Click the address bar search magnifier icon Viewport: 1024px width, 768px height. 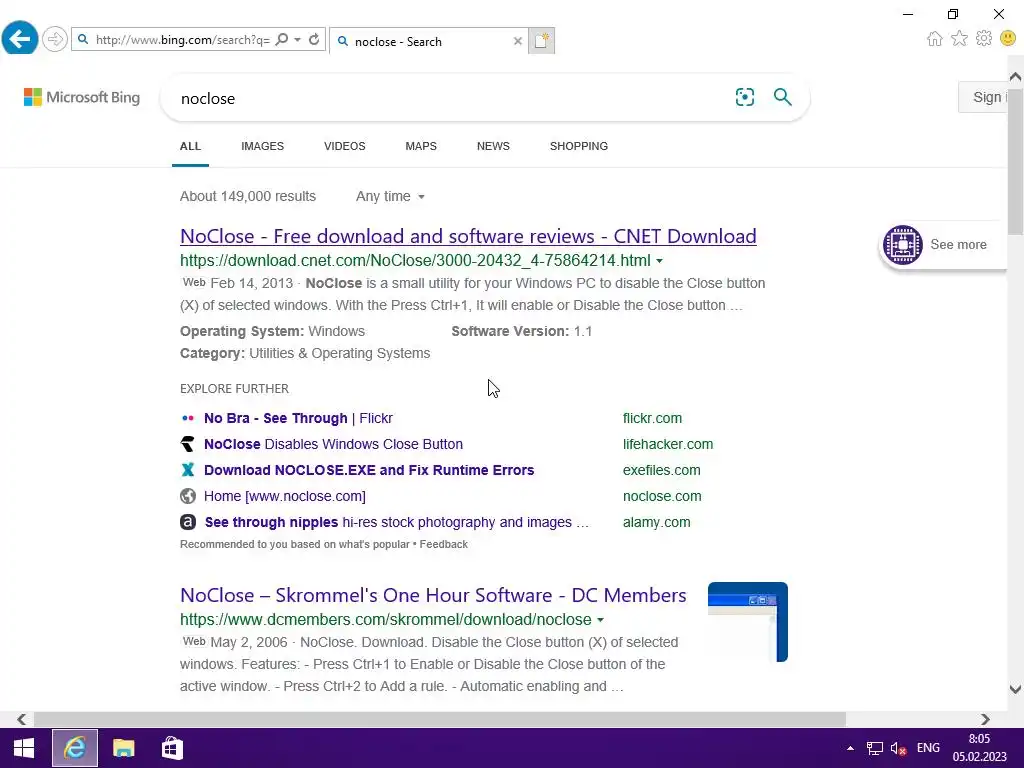click(281, 40)
